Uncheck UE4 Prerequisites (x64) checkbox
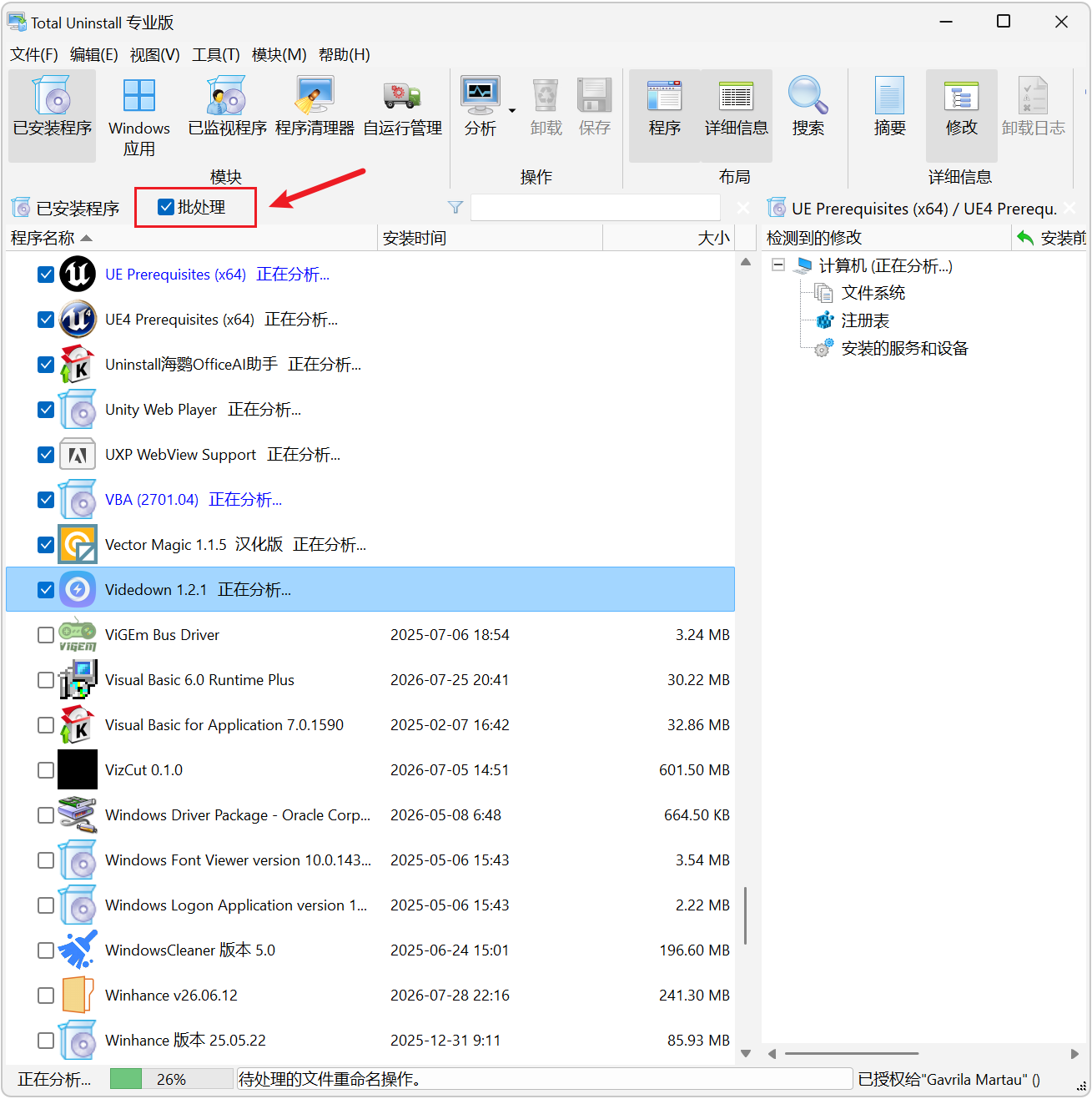The width and height of the screenshot is (1092, 1099). [x=46, y=320]
